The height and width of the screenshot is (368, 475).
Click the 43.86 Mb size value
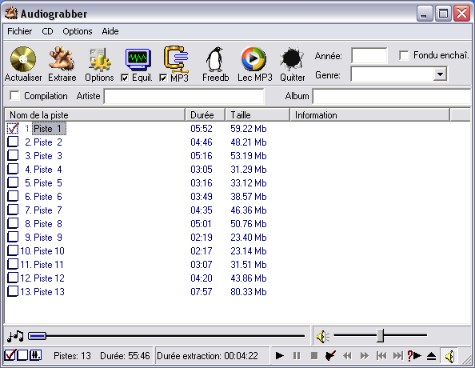[x=248, y=278]
